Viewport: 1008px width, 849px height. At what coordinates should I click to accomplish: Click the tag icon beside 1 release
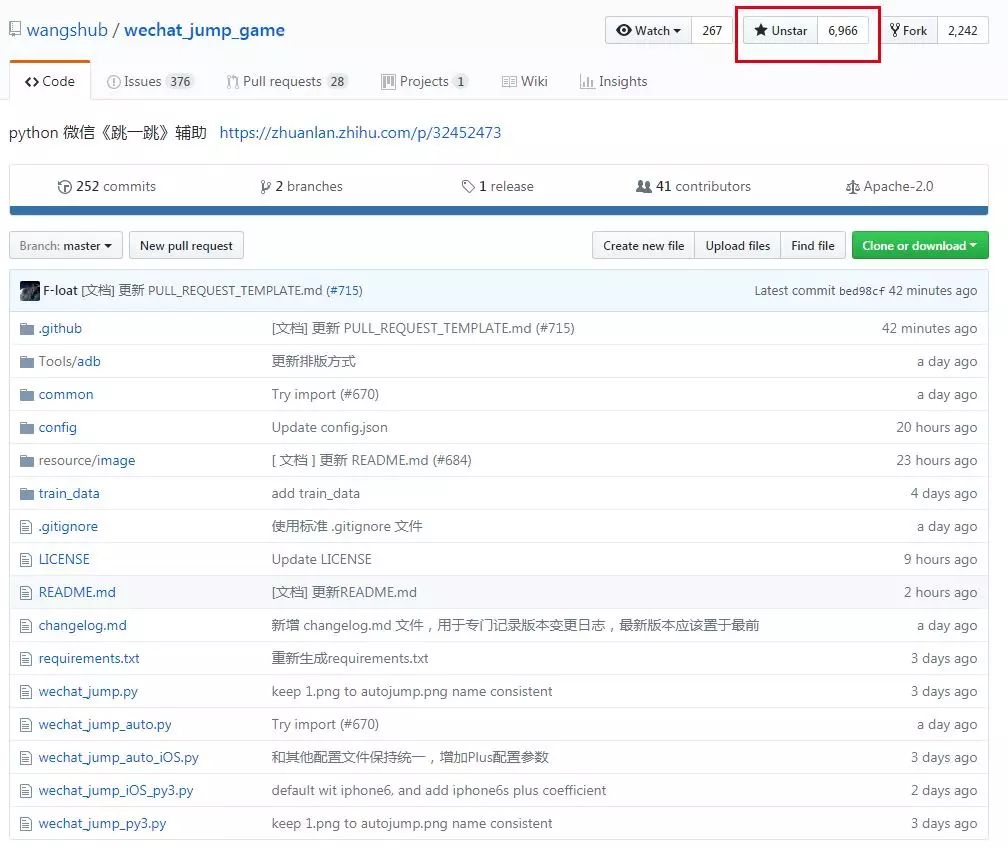[466, 186]
